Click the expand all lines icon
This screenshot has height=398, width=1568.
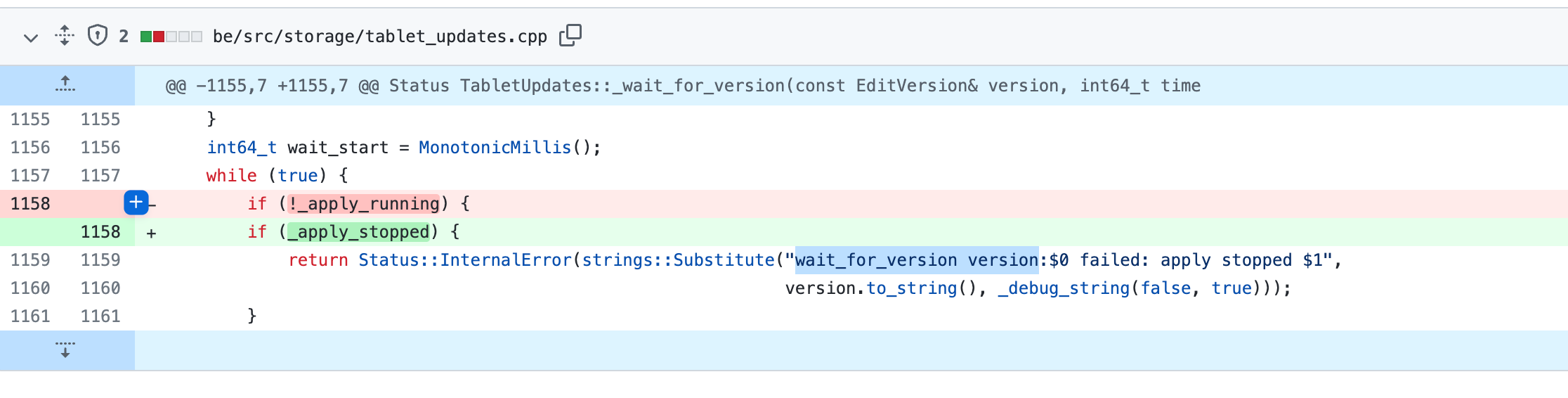click(x=65, y=36)
